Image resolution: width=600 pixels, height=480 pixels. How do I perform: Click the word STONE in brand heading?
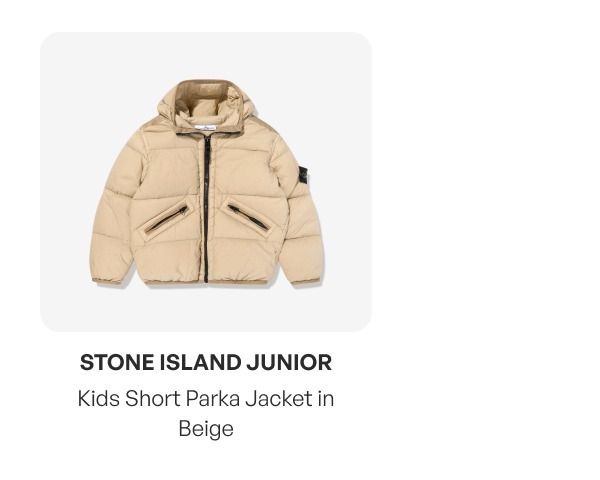click(117, 362)
